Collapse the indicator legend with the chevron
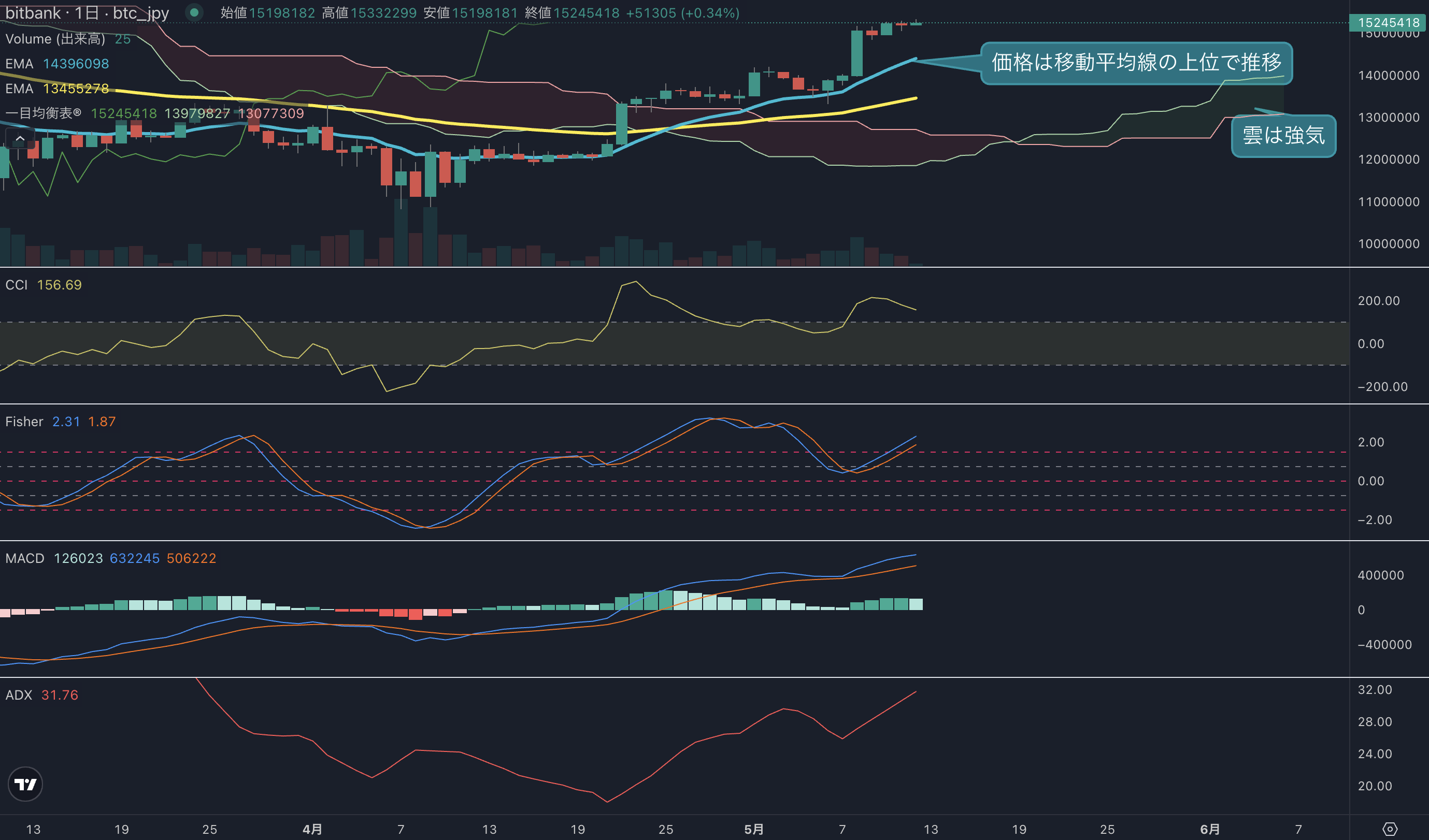 coord(20,138)
